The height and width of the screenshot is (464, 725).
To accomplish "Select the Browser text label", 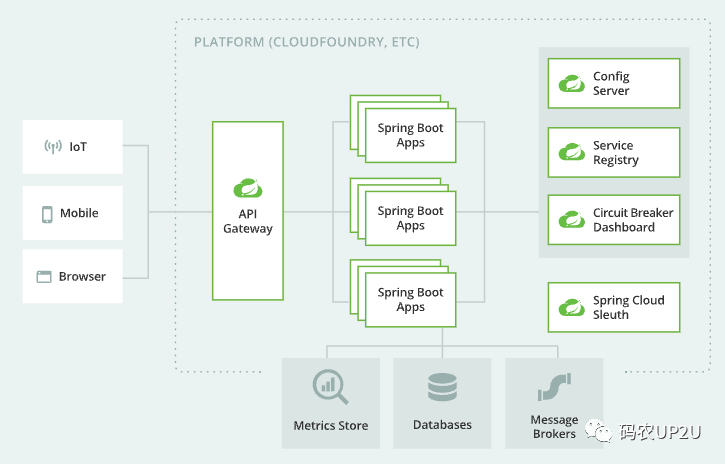I will coord(82,276).
